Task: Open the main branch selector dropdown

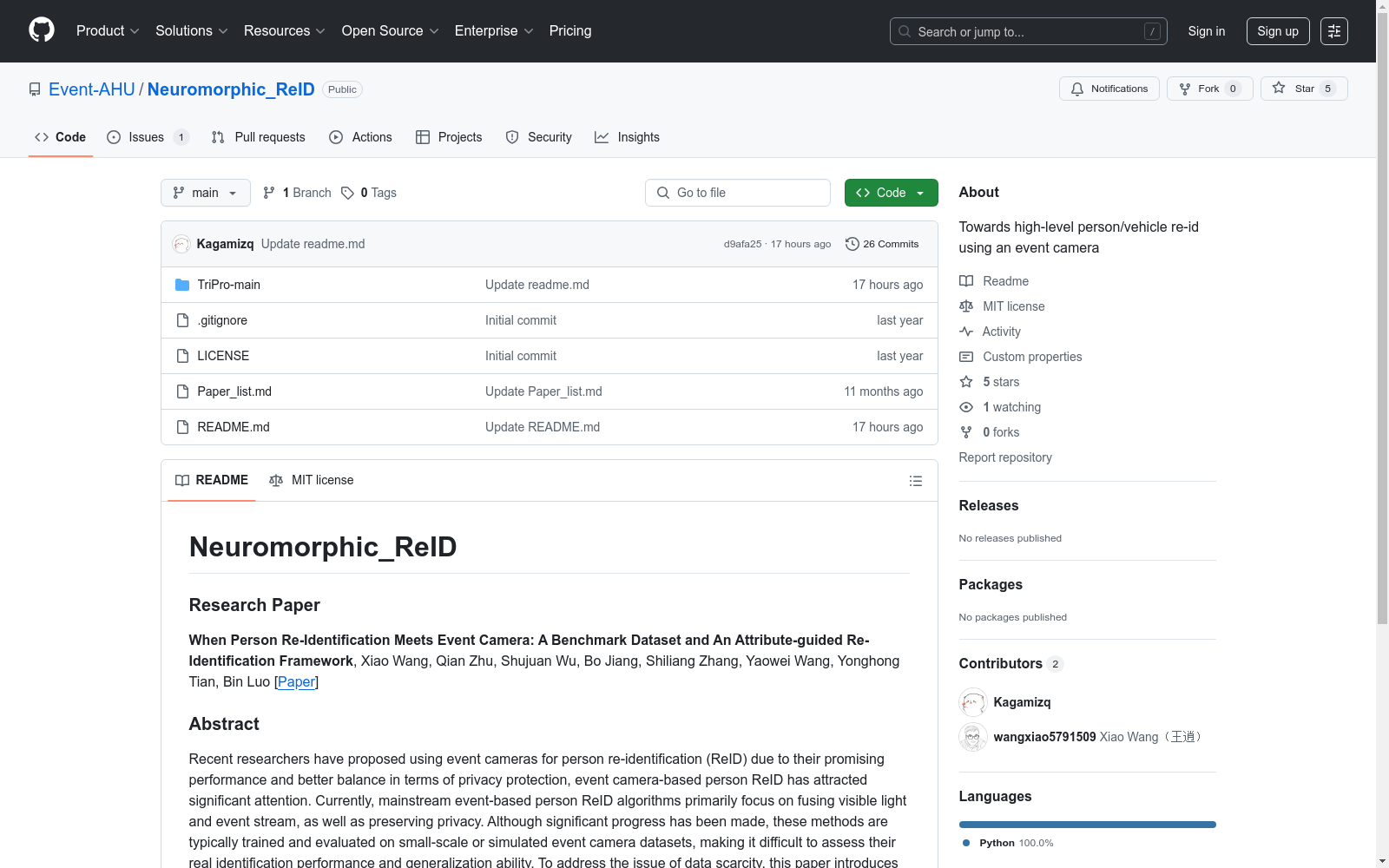Action: pos(206,193)
